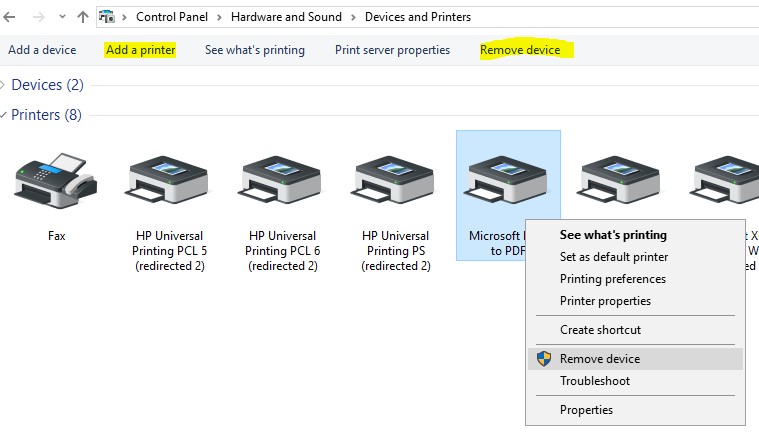Open Printing preferences from context menu
Image resolution: width=759 pixels, height=444 pixels.
(x=612, y=279)
